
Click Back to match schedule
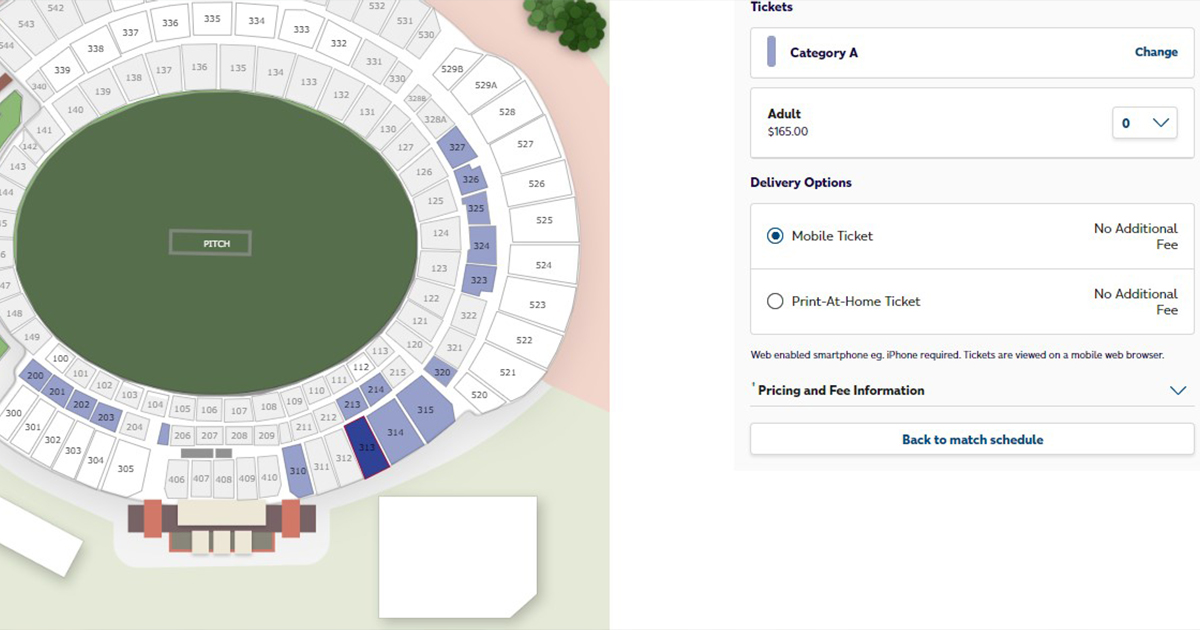coord(971,439)
